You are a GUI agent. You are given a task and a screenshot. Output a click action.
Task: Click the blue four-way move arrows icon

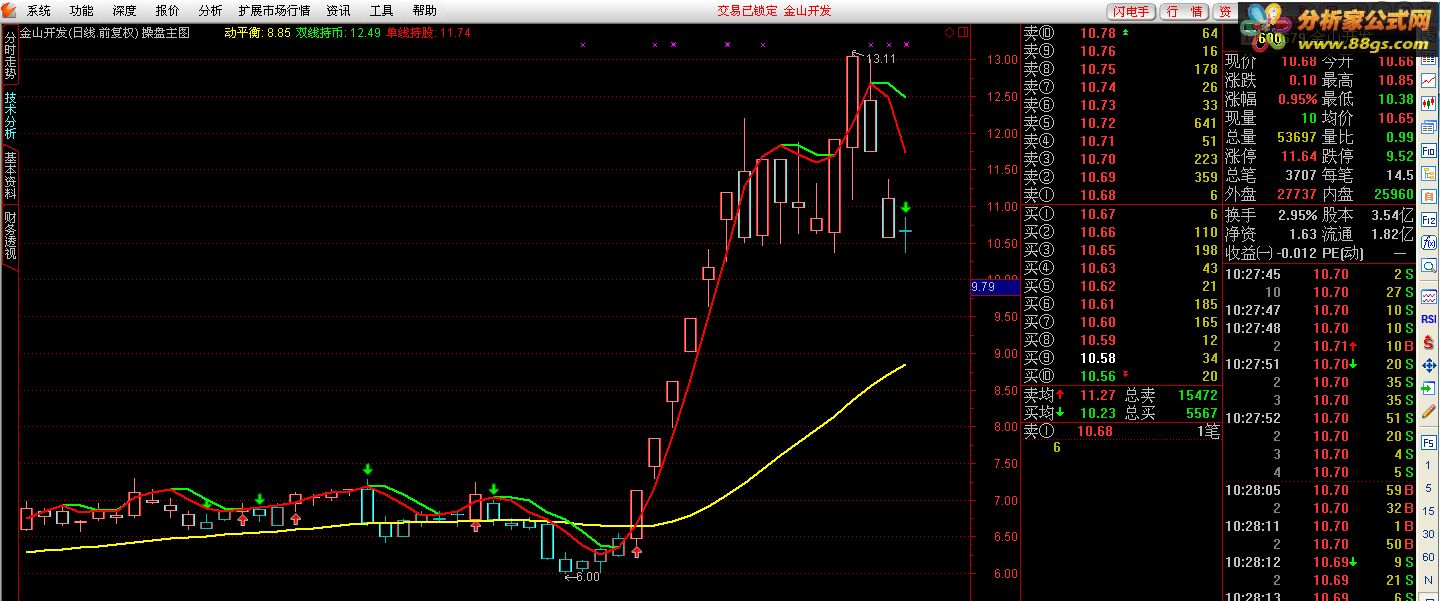tap(1429, 366)
